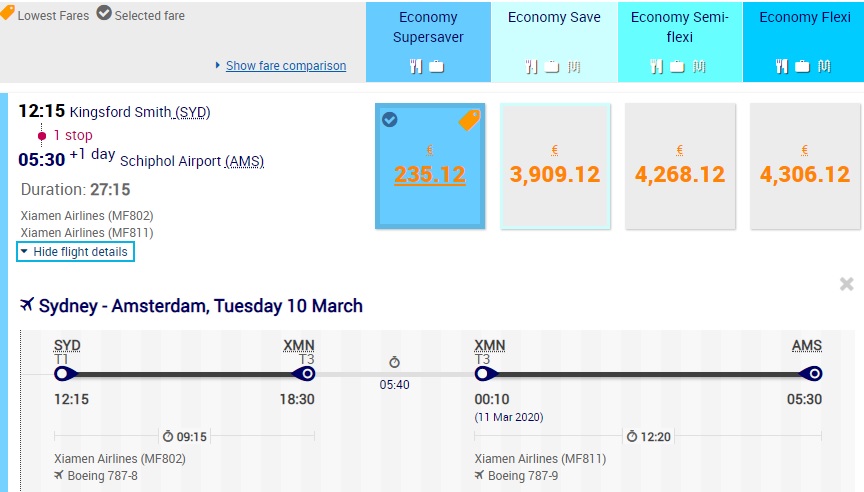The width and height of the screenshot is (864, 492).
Task: Click the Boeing 787-8 aircraft text
Action: pos(102,475)
